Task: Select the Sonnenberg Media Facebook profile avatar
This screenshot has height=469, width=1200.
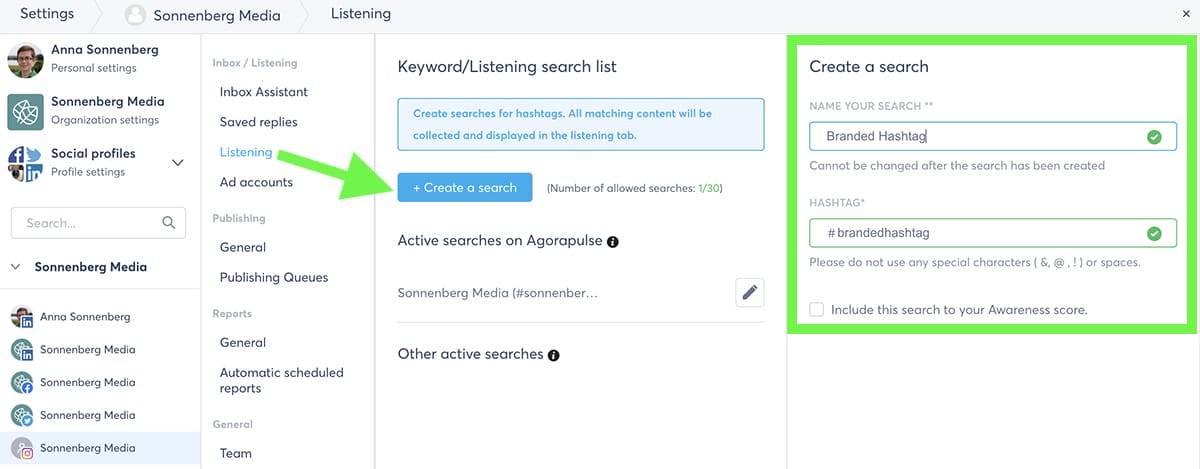Action: pyautogui.click(x=23, y=382)
